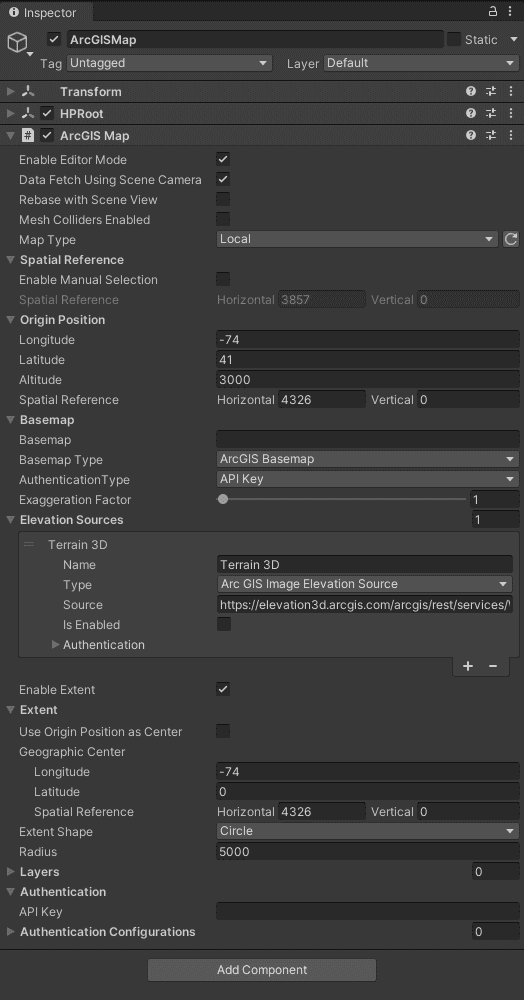Click the API Key input field
This screenshot has height=1000, width=524.
click(368, 912)
